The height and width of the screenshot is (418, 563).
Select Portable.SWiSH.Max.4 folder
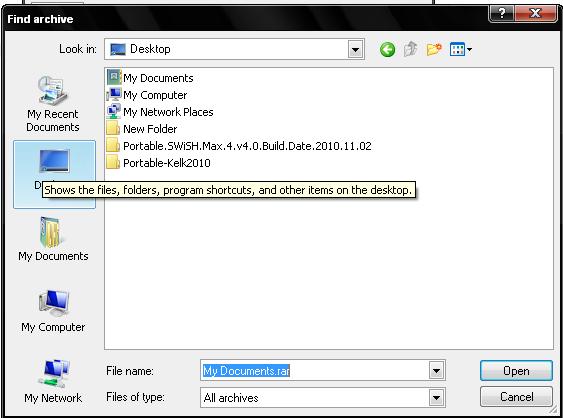(239, 145)
